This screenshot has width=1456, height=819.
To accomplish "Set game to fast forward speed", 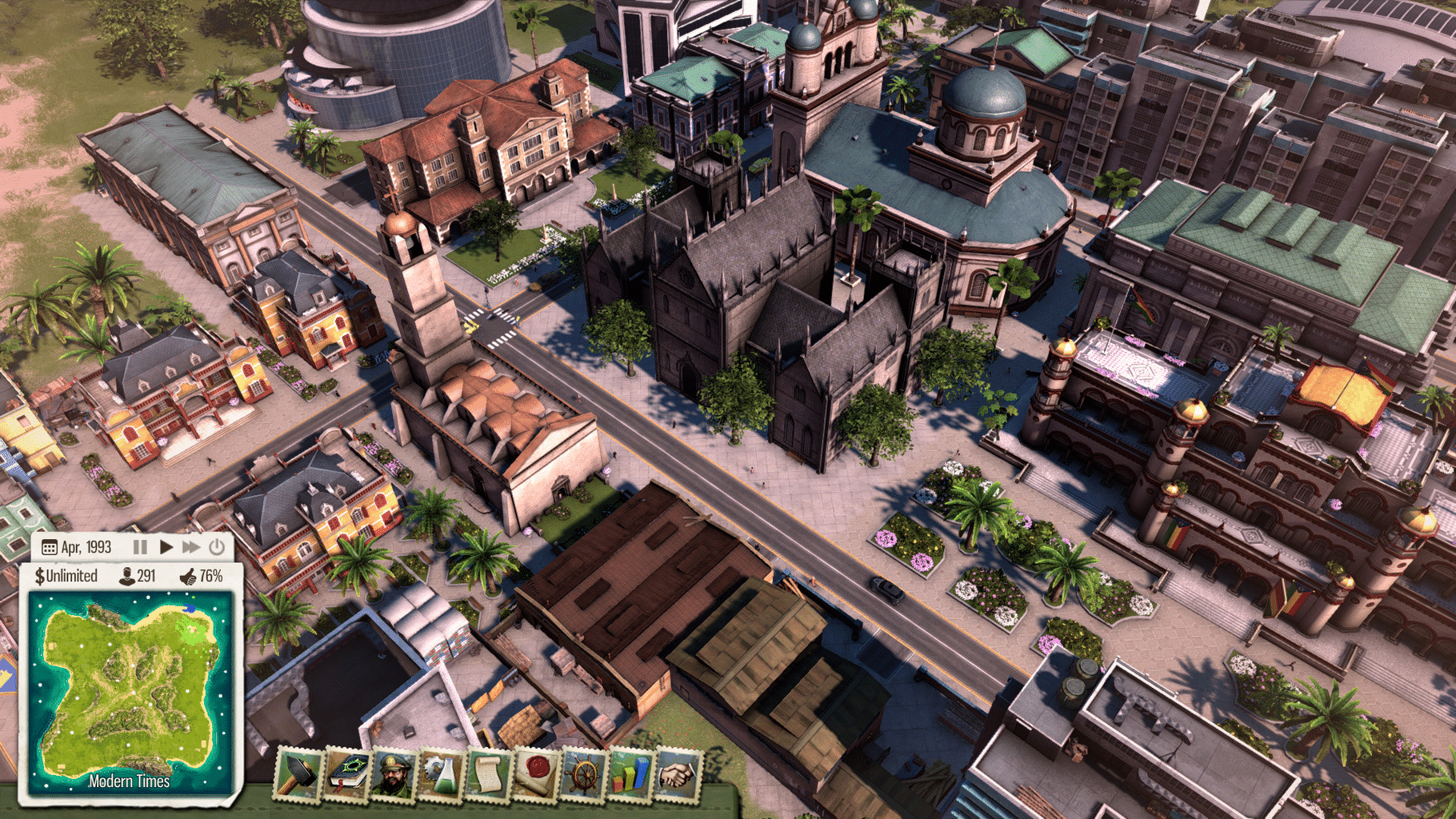I will 190,547.
